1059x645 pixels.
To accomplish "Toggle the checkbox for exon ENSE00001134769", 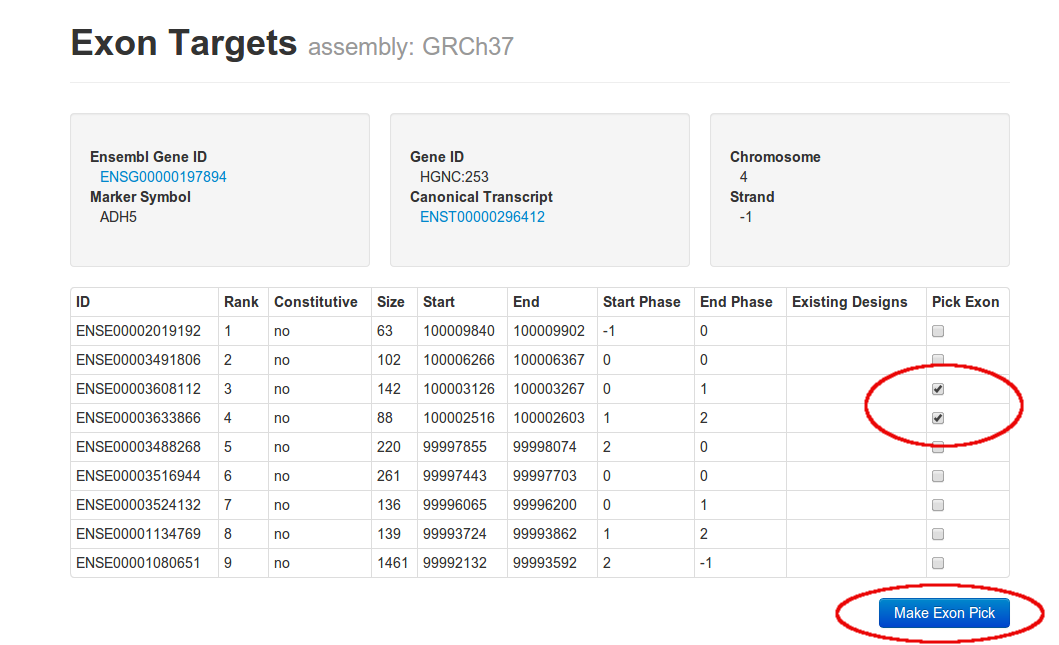I will [938, 534].
